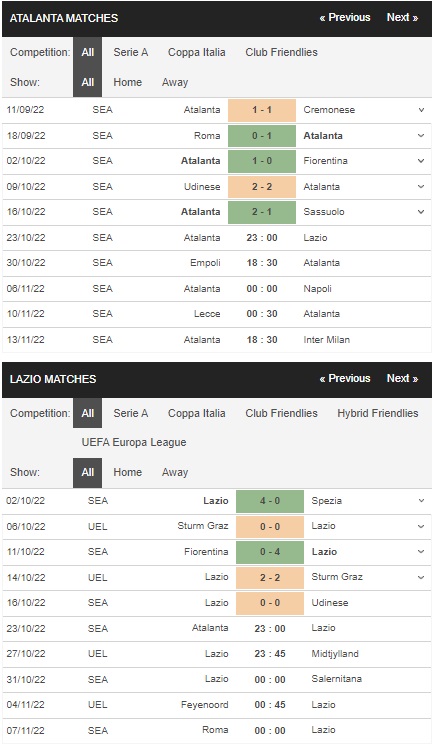Go to Next Lazio matches

(x=402, y=379)
